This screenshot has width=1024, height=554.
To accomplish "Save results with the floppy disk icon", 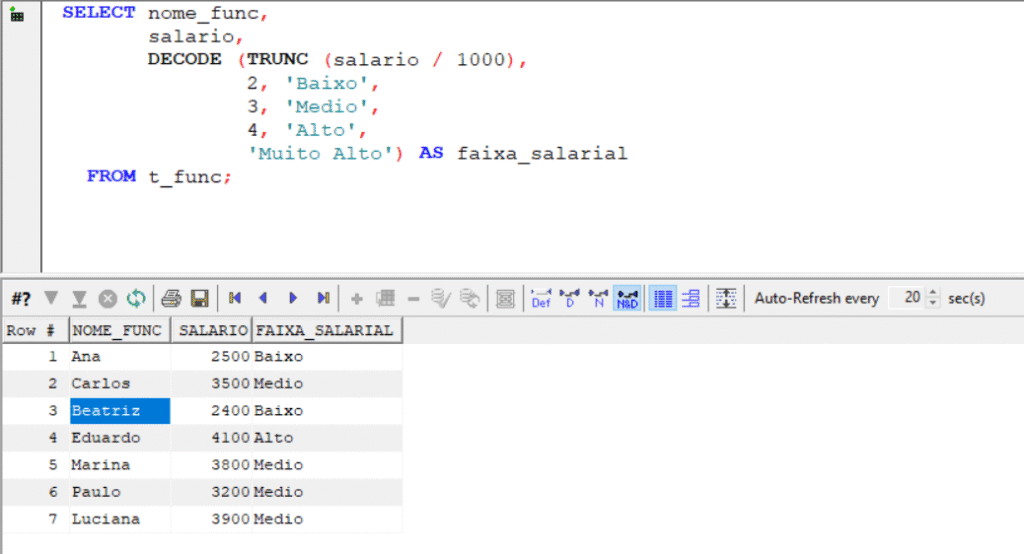I will coord(199,298).
